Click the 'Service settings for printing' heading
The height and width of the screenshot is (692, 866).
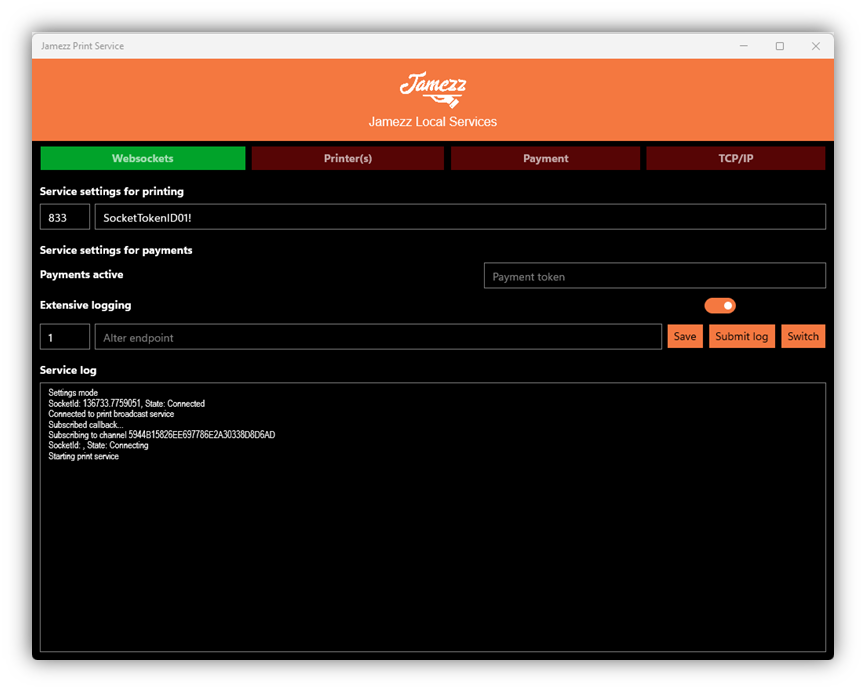(112, 192)
